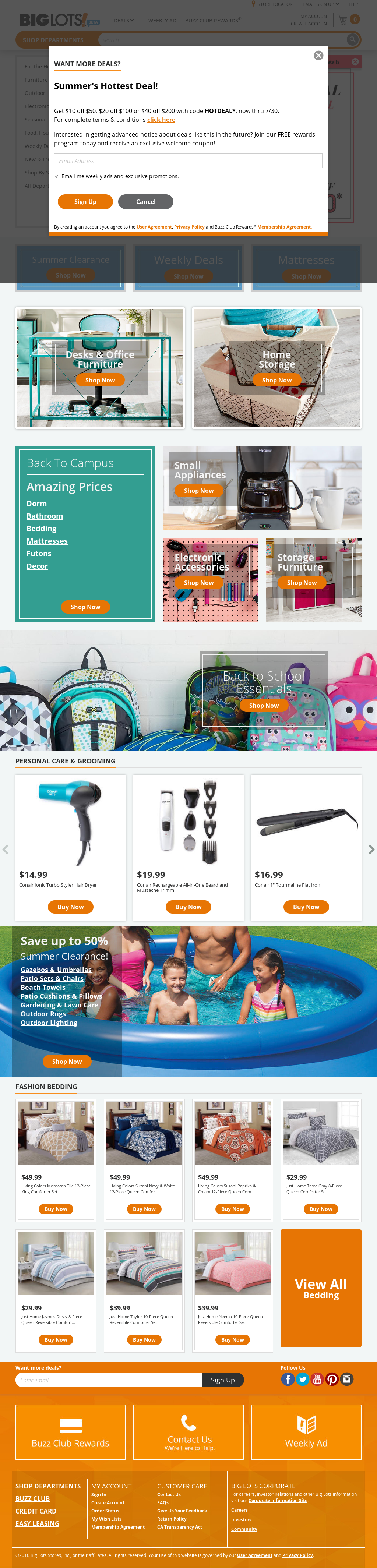This screenshot has width=377, height=1568.
Task: Show previous personal care products arrow
Action: point(6,849)
